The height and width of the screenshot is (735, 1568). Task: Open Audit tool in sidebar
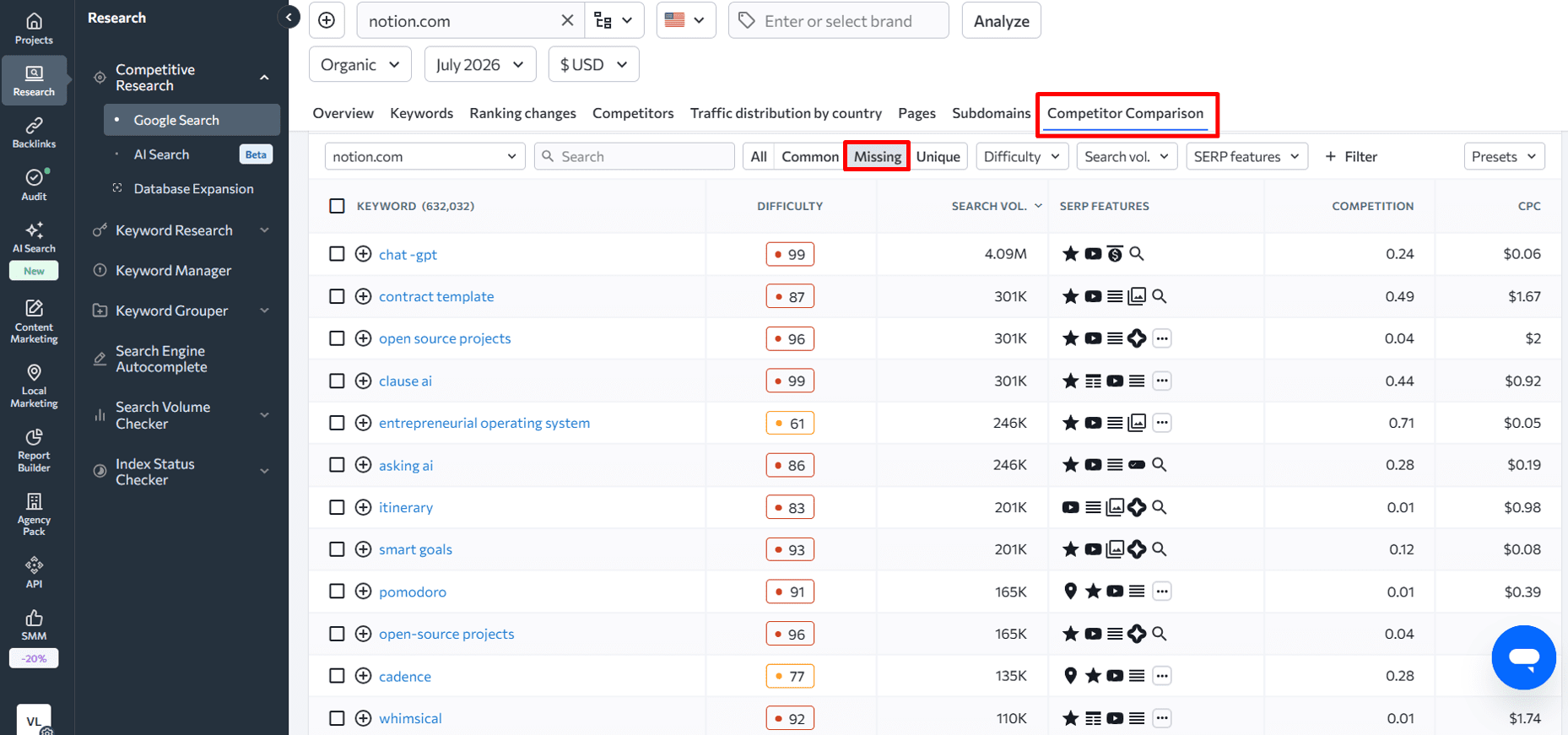pyautogui.click(x=34, y=185)
